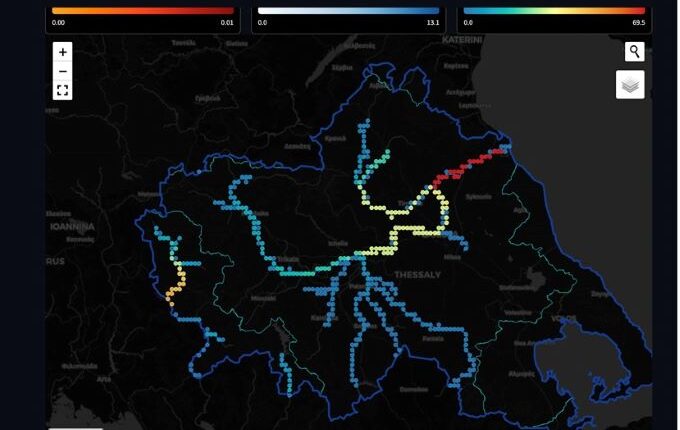The height and width of the screenshot is (430, 680).
Task: Open the map search magnifier
Action: point(634,52)
